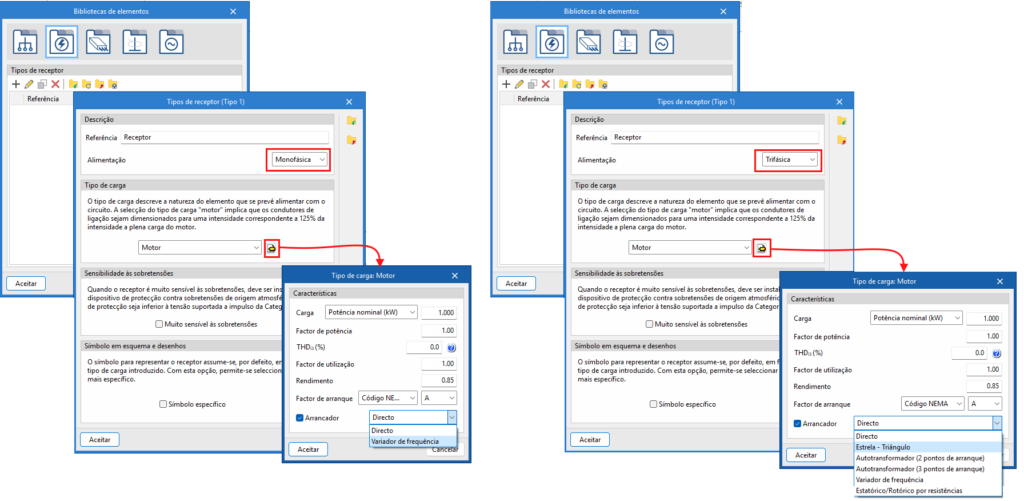Open 'Potência nominal (kW)' dropdown in the Monofásica motor dialog
The height and width of the screenshot is (501, 1024).
pos(372,312)
